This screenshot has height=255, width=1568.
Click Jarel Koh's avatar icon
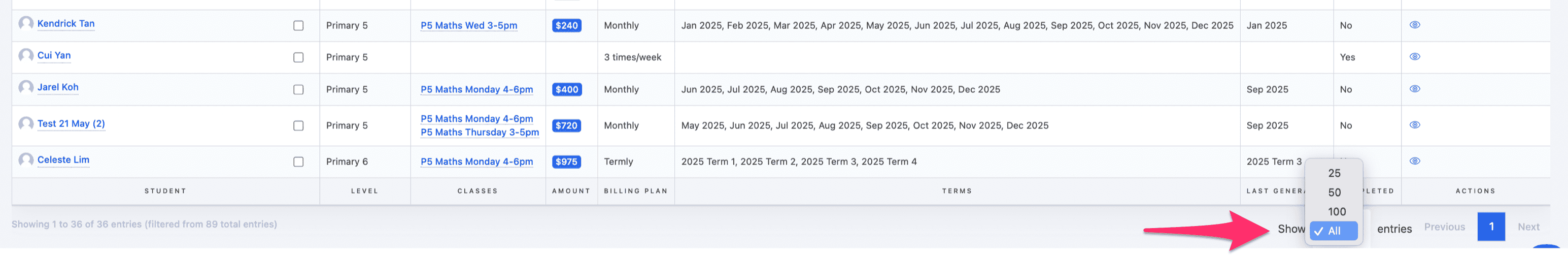(x=25, y=87)
